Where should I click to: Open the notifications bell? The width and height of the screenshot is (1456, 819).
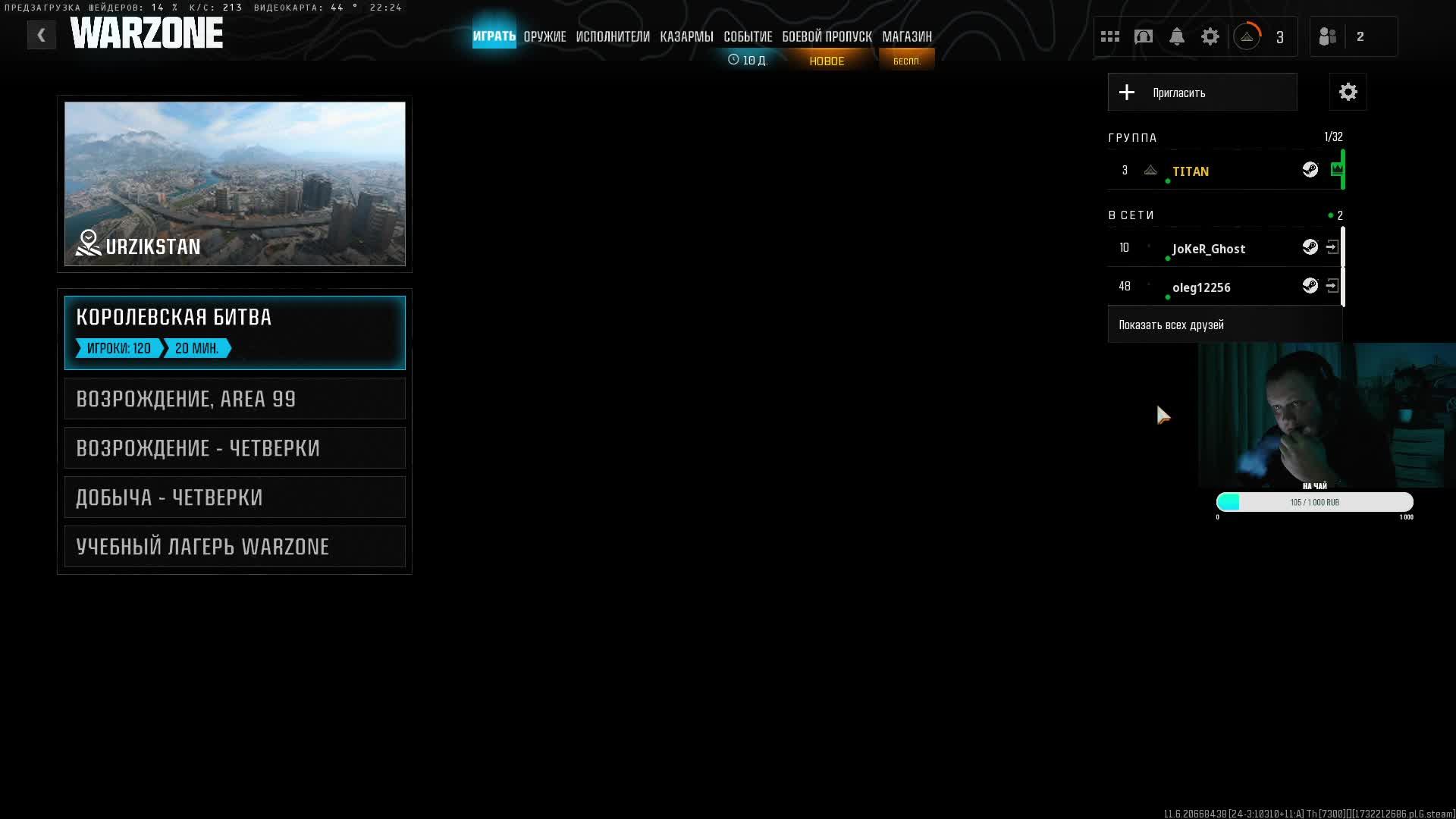point(1177,36)
